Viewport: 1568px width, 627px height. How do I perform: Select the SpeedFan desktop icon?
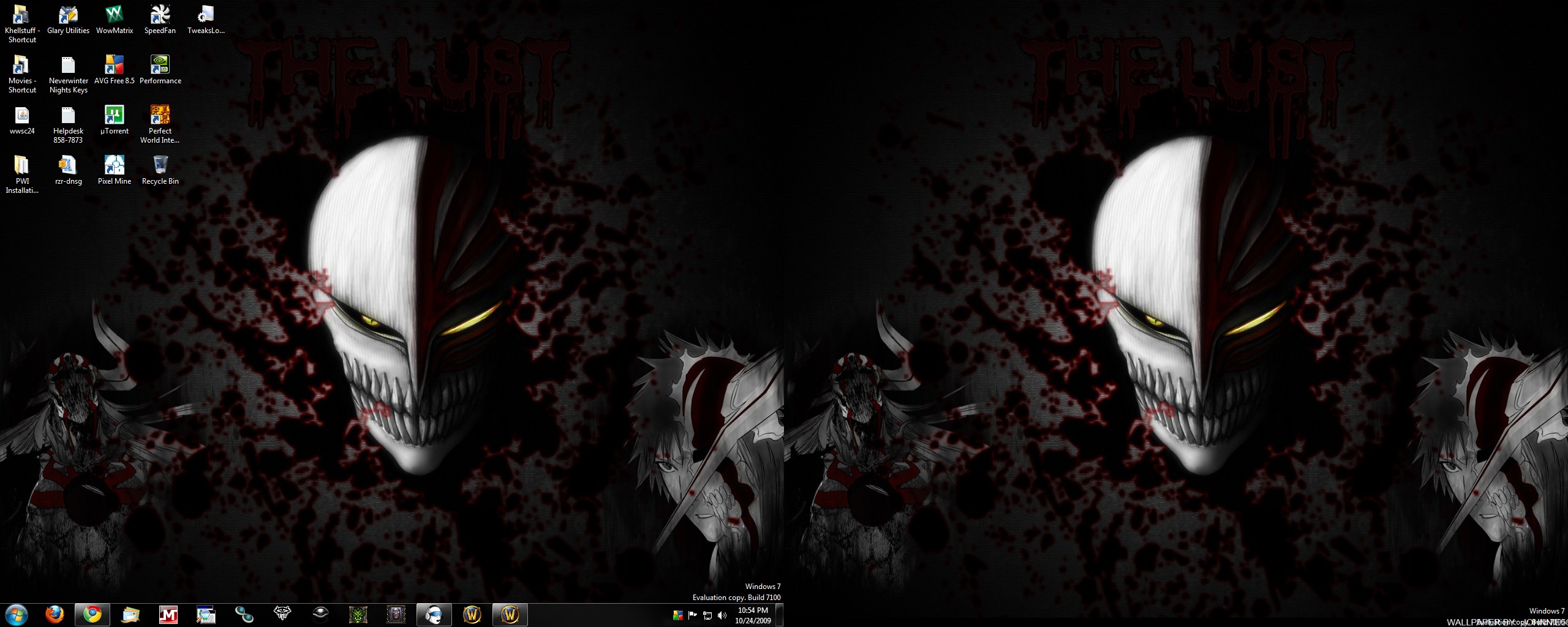[160, 20]
